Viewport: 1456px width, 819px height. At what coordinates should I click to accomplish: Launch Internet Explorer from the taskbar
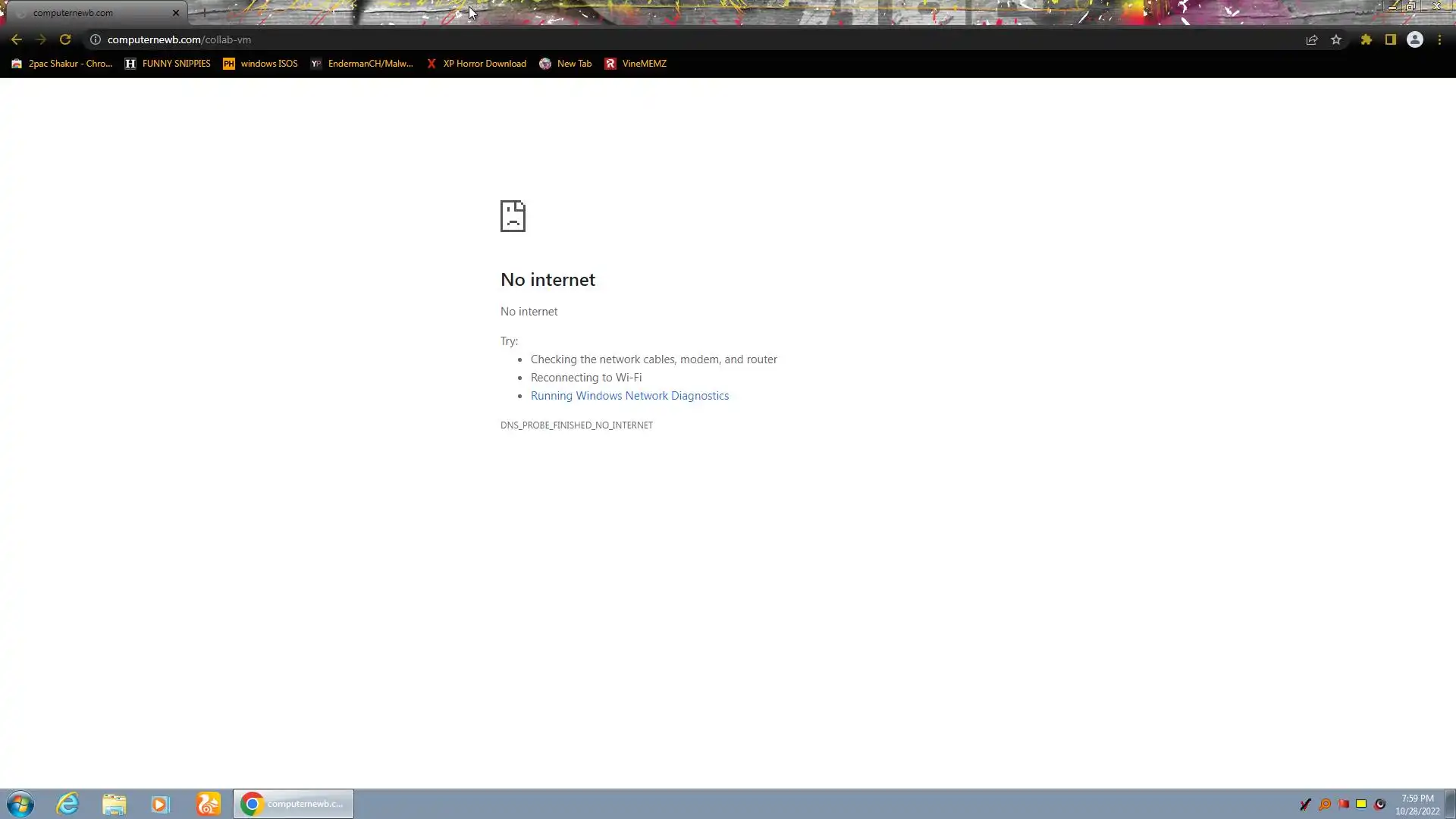coord(67,804)
